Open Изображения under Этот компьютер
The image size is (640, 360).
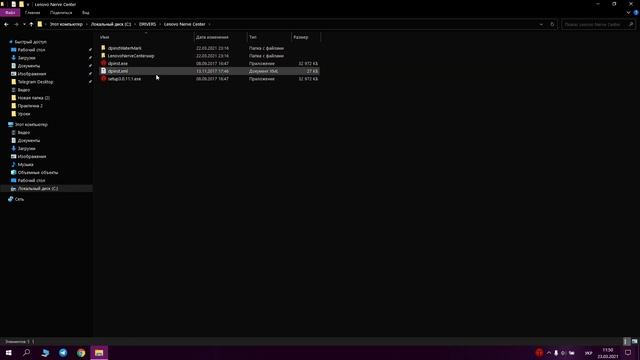[32, 157]
